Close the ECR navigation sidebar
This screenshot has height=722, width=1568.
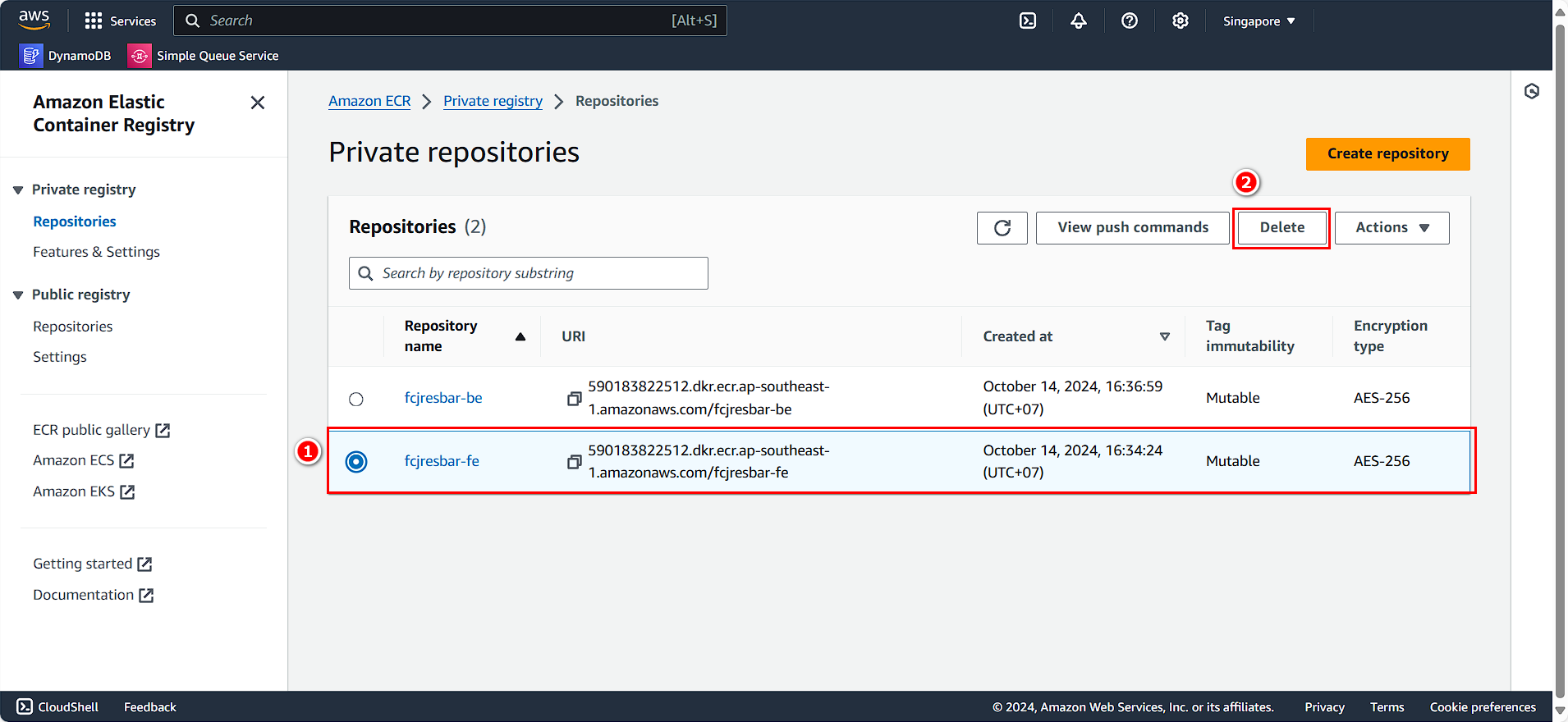click(258, 103)
